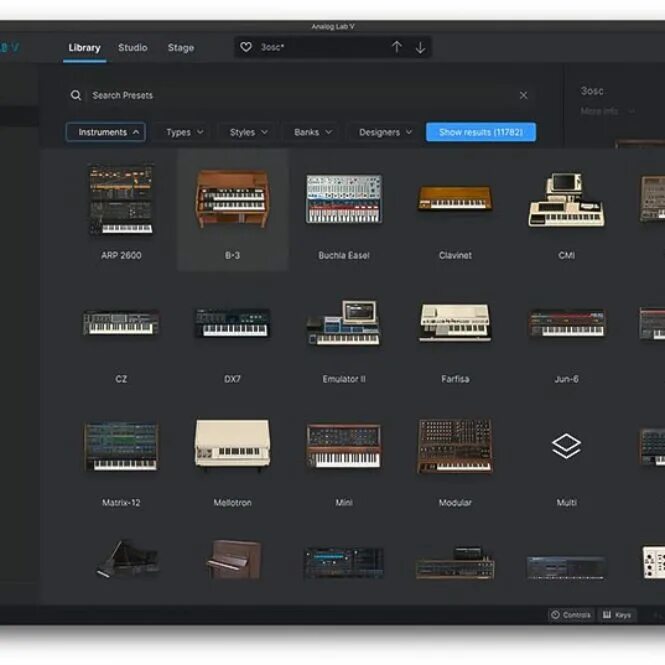Toggle the Controls panel button
665x665 pixels.
point(571,615)
